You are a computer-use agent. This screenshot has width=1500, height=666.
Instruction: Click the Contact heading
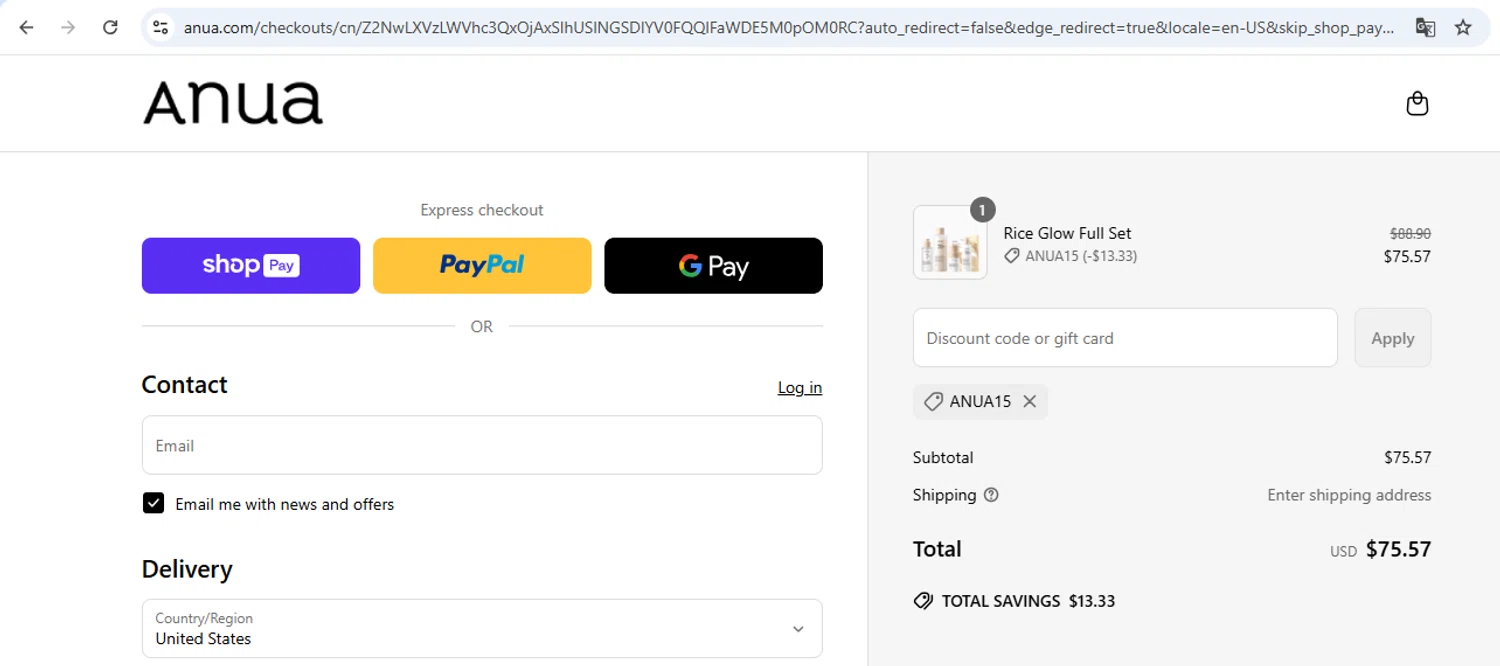tap(185, 385)
